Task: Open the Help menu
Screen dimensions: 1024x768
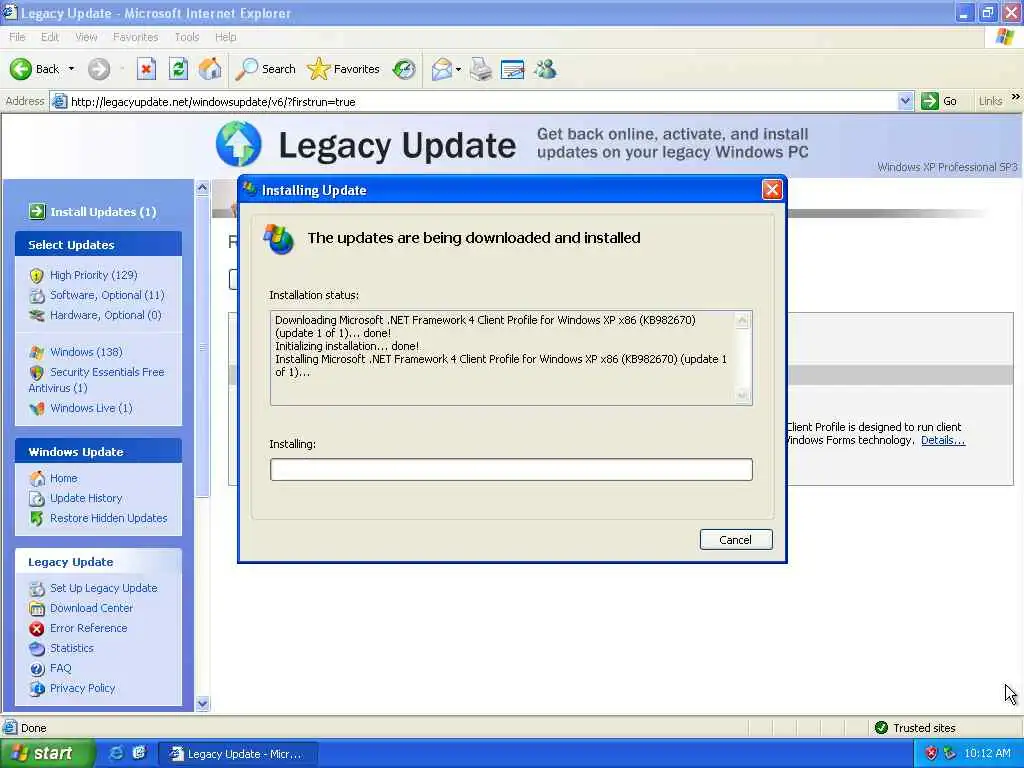Action: coord(225,37)
